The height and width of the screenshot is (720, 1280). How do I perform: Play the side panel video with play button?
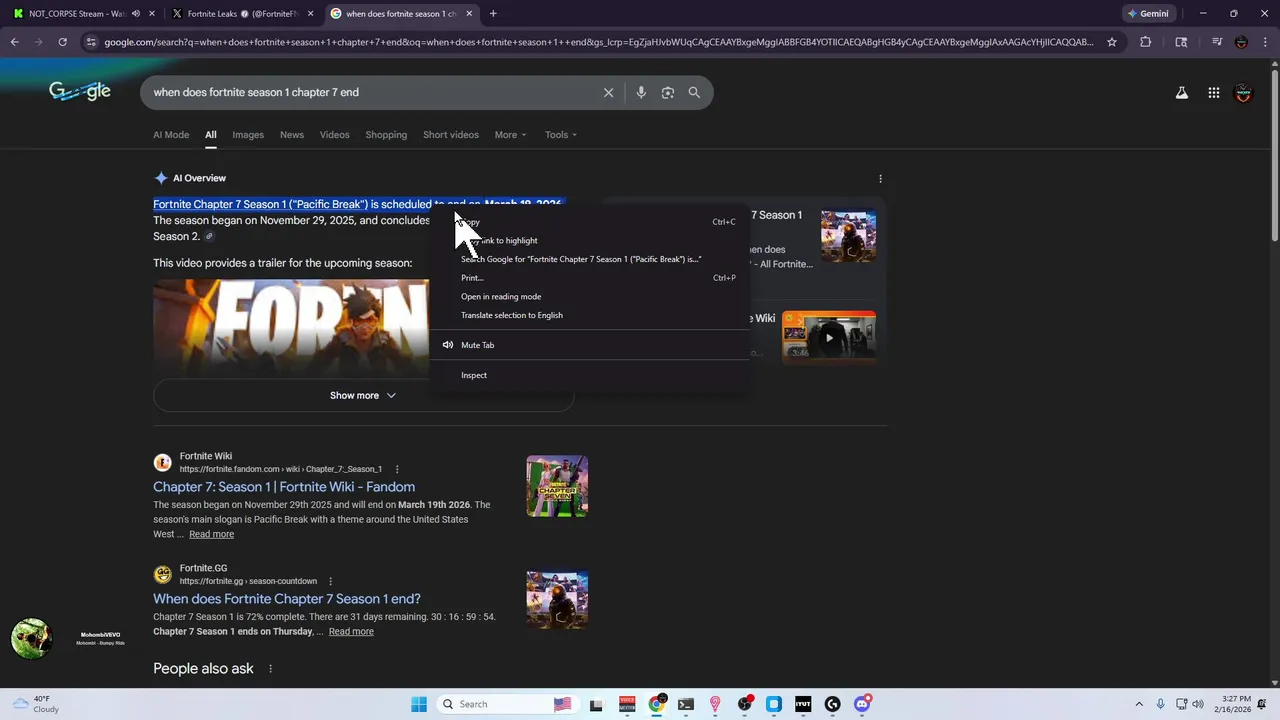coord(829,338)
